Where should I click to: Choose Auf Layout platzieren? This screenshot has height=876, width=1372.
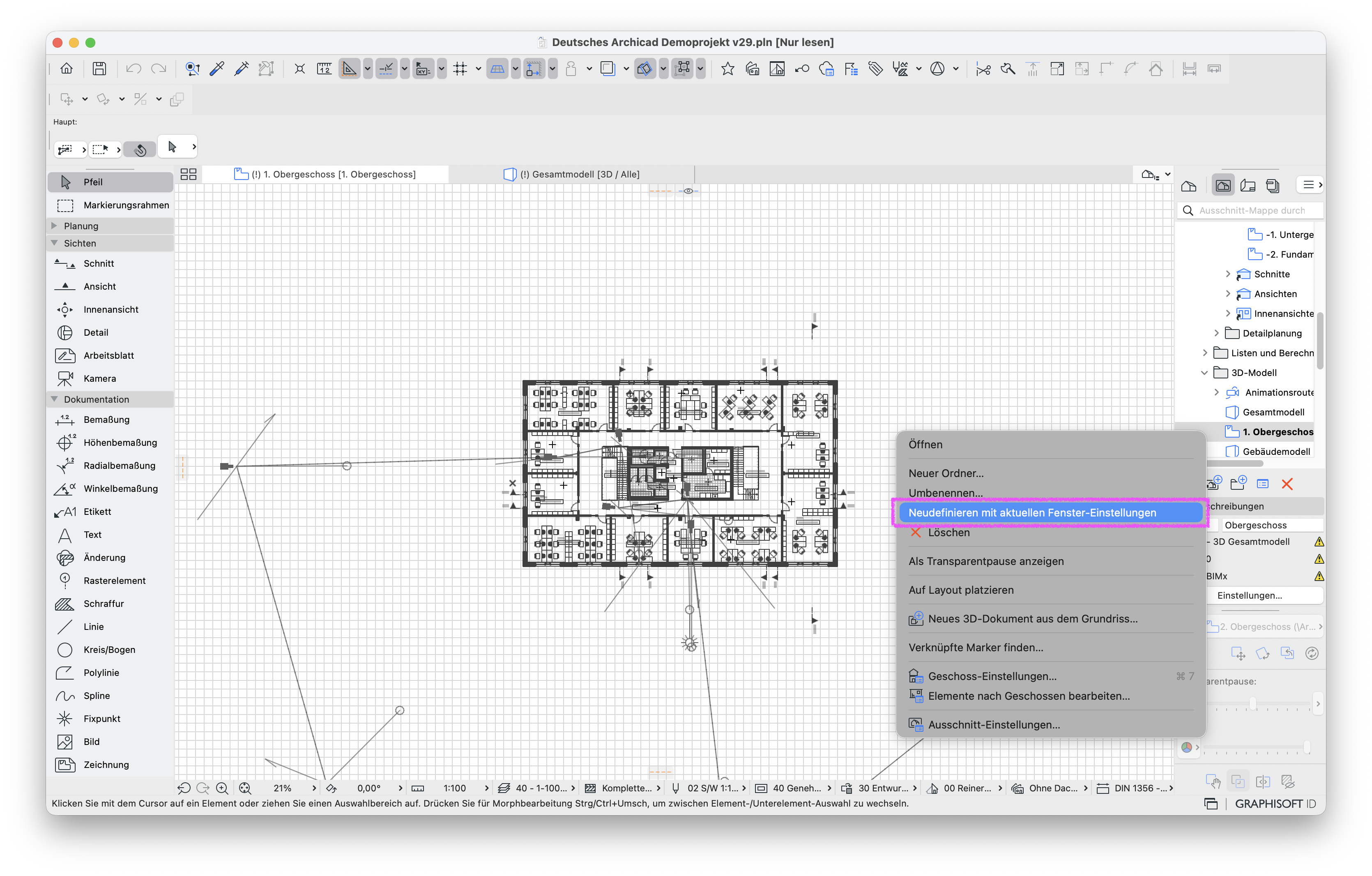(x=1050, y=590)
